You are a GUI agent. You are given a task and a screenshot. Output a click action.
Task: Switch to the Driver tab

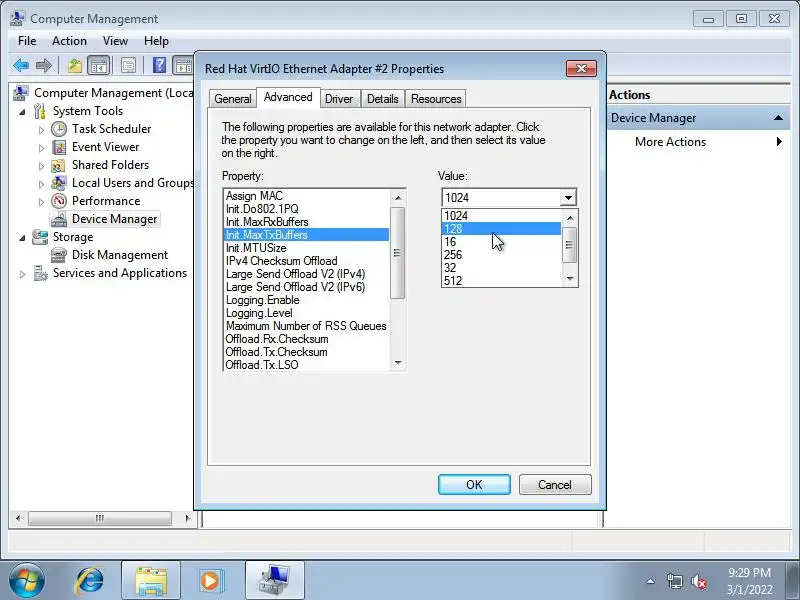point(339,99)
